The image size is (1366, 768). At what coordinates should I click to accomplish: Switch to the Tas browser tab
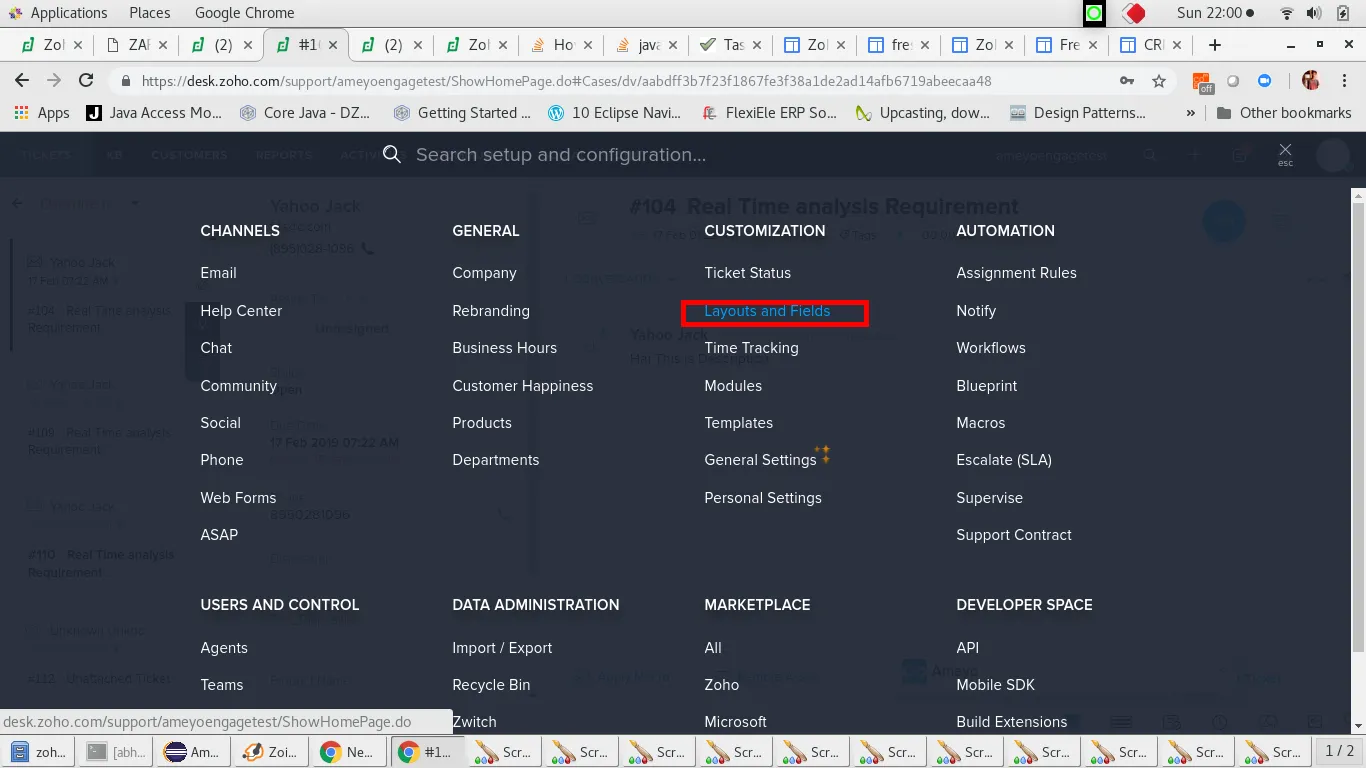732,45
